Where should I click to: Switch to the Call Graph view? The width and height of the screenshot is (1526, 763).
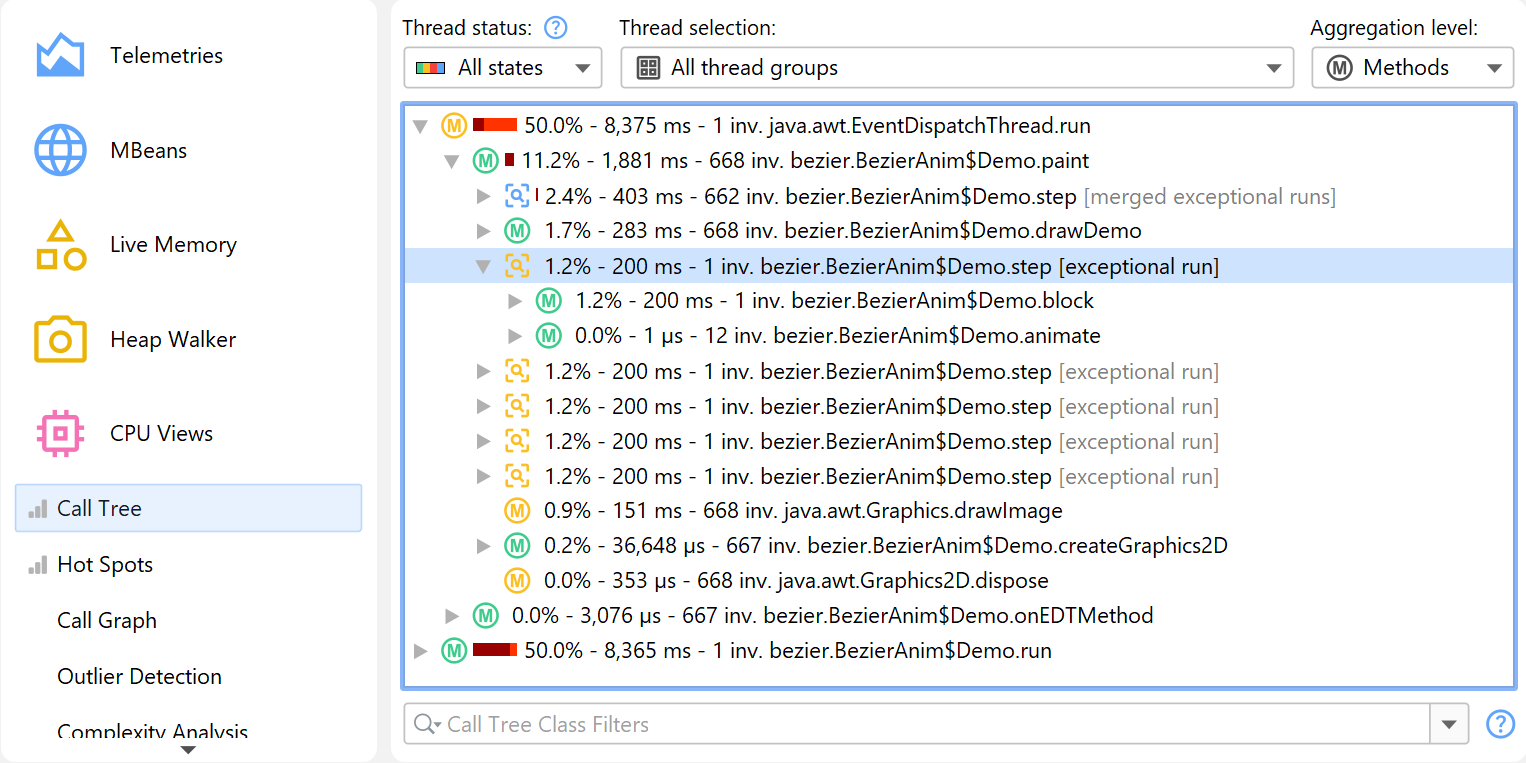[x=107, y=621]
